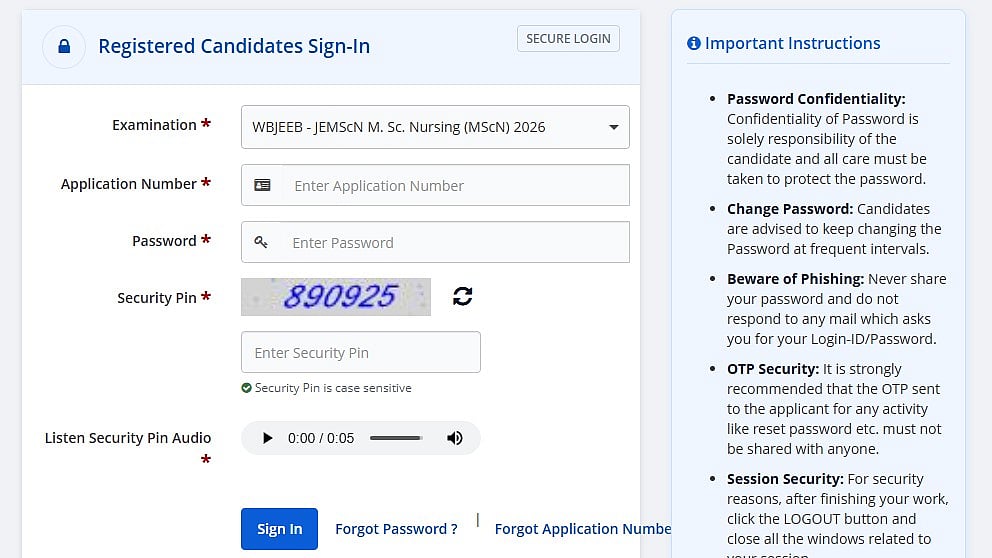Click the SECURE LOGIN badge
Screen dimensions: 992x558
click(x=568, y=39)
